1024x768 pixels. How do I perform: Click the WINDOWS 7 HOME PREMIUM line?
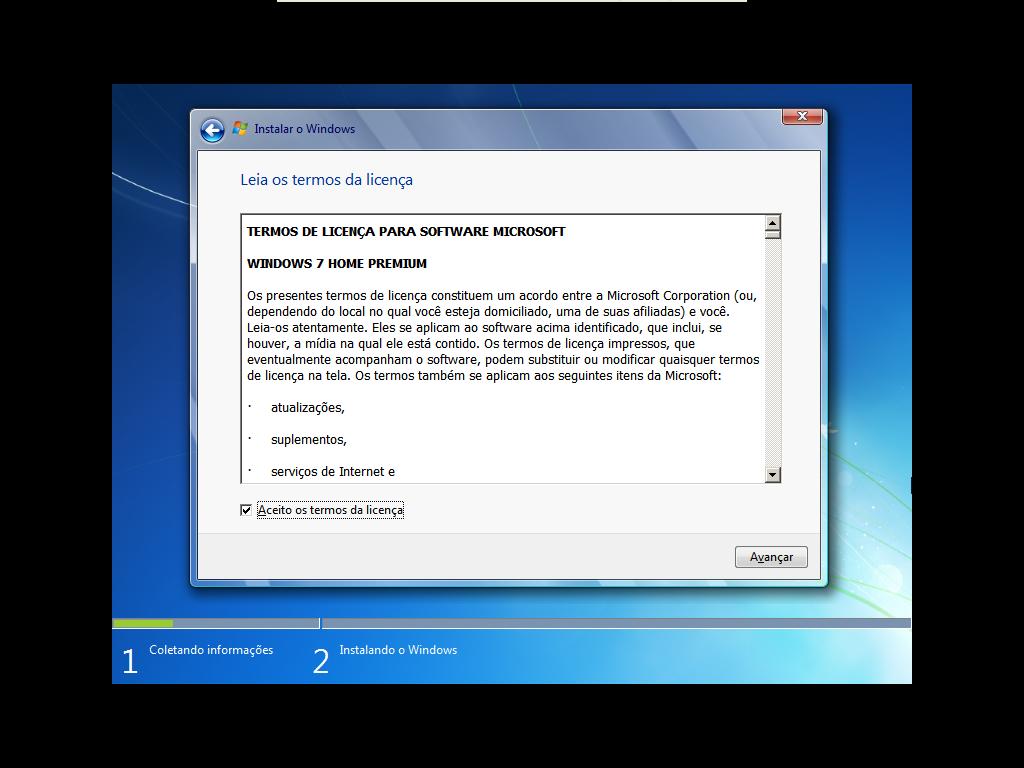337,263
